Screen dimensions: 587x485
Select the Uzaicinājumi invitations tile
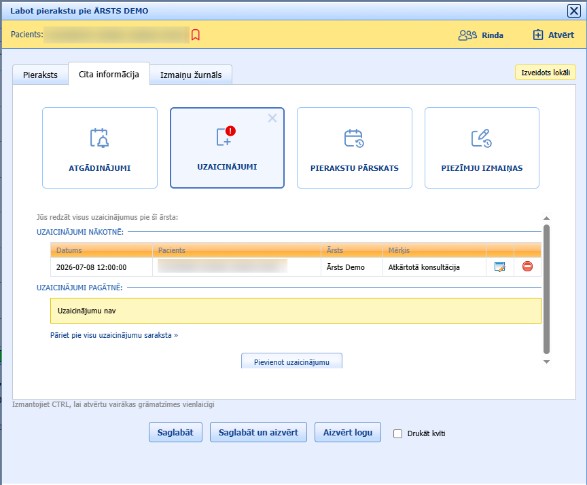tap(227, 148)
